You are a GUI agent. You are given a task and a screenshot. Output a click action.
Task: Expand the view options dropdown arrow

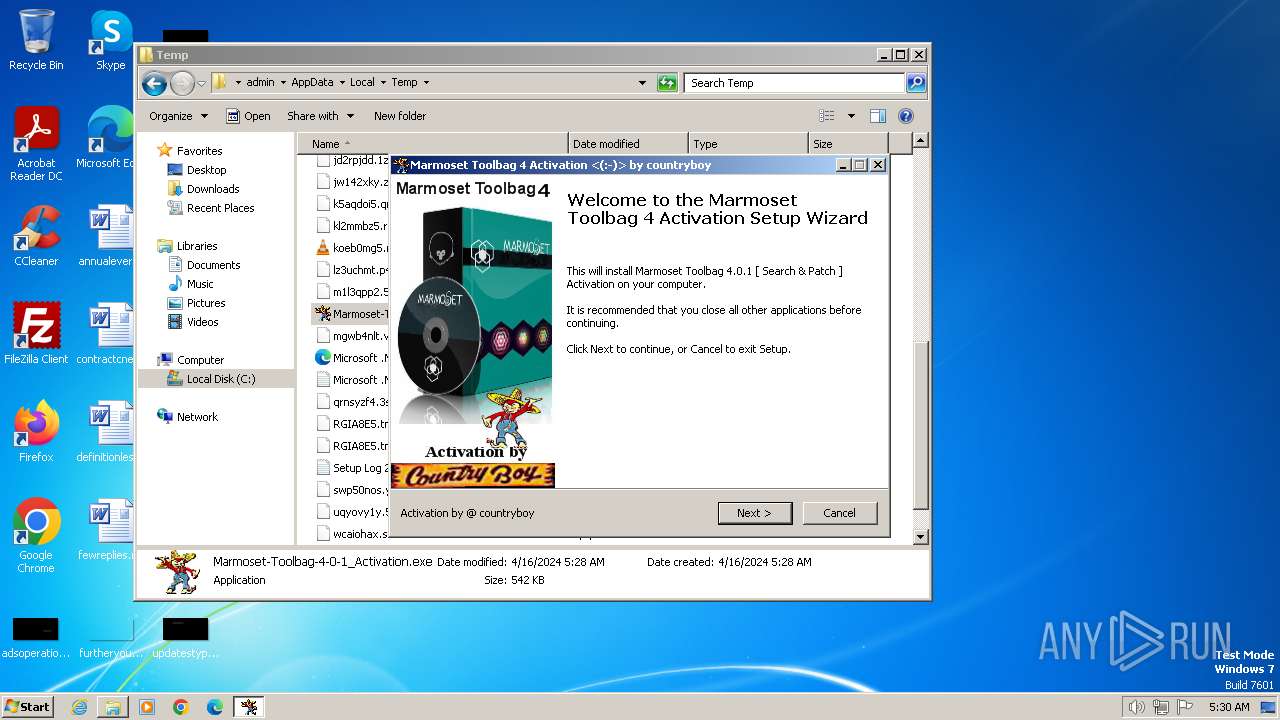pyautogui.click(x=851, y=116)
